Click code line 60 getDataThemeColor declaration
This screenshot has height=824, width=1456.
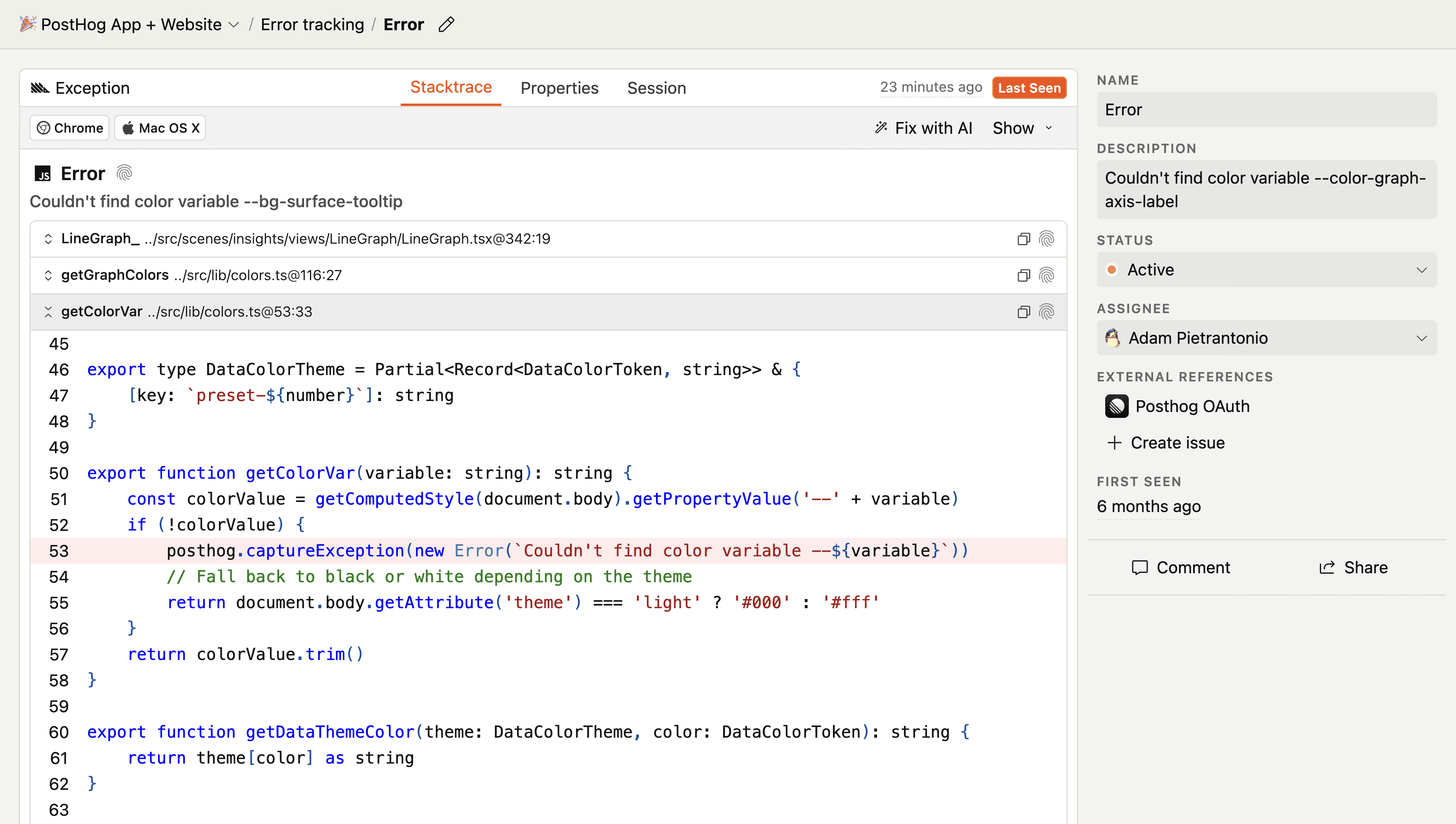click(x=528, y=732)
